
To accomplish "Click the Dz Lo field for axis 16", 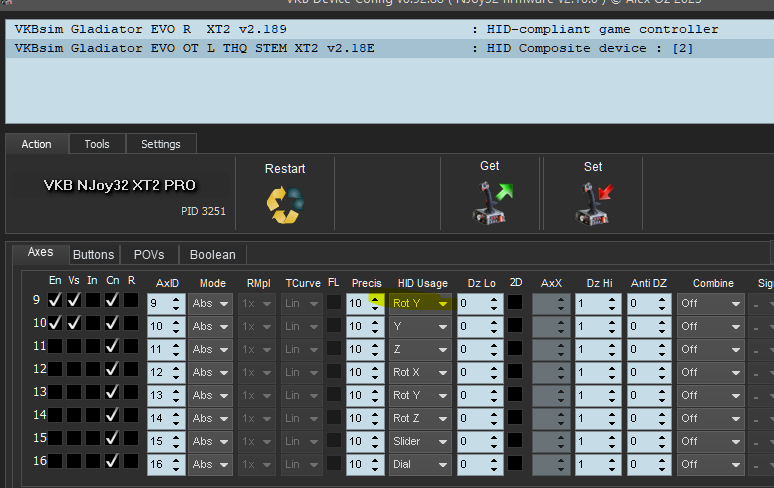I will coord(480,465).
